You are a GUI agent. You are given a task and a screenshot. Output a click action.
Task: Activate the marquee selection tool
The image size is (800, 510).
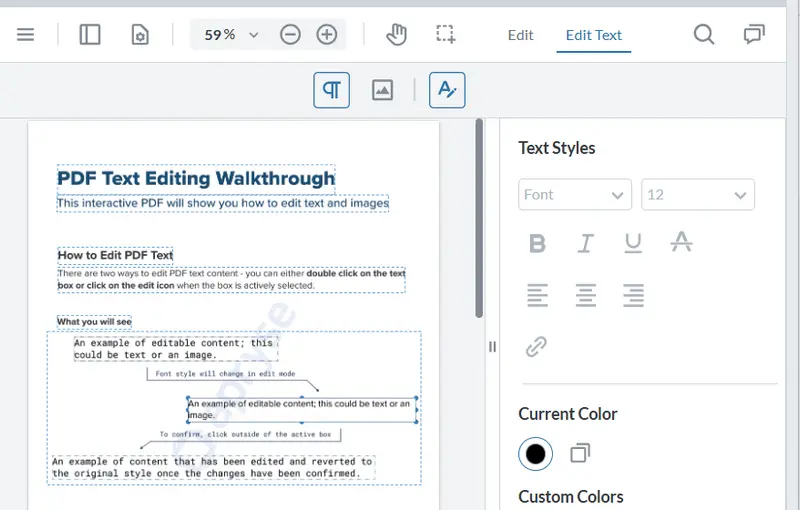[445, 35]
